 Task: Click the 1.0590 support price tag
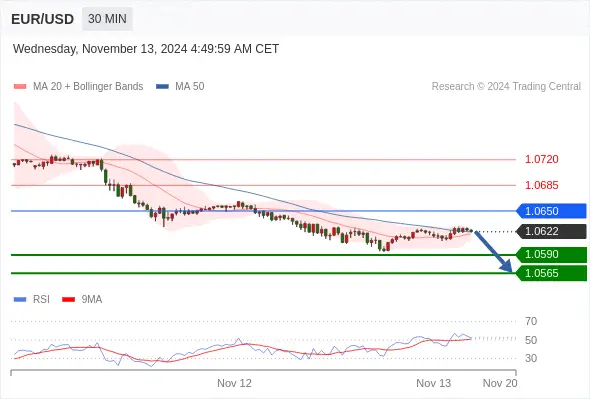point(552,255)
